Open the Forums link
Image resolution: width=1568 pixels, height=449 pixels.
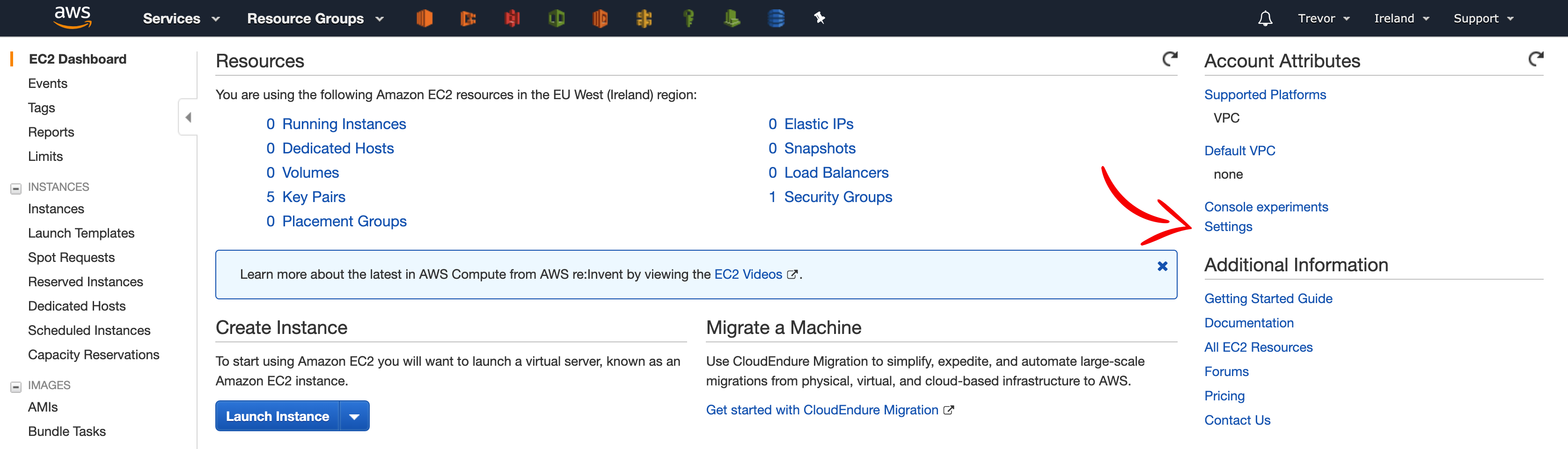(1226, 372)
